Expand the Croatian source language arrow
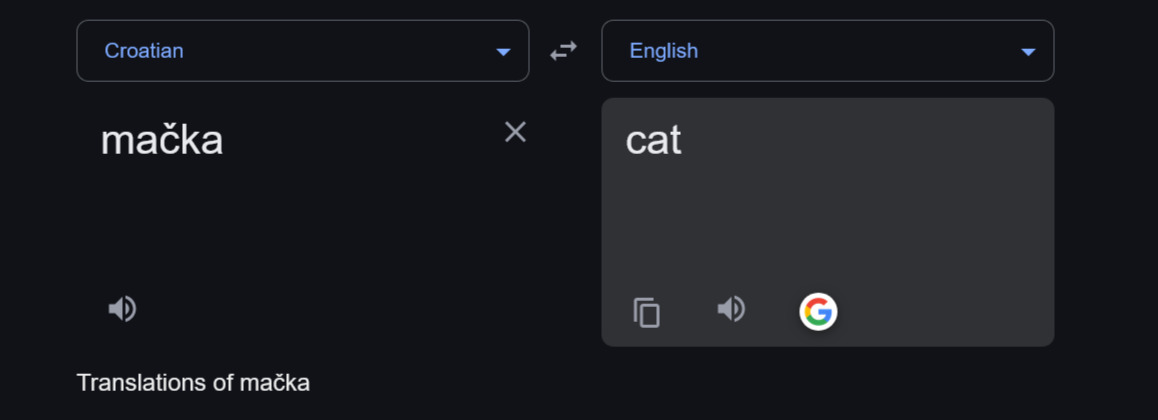 point(503,52)
